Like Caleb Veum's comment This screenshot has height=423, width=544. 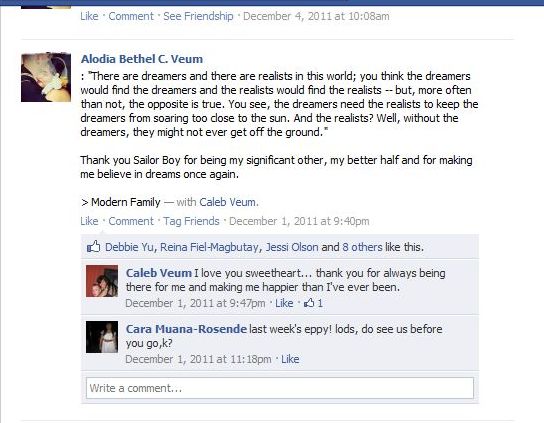[x=284, y=303]
